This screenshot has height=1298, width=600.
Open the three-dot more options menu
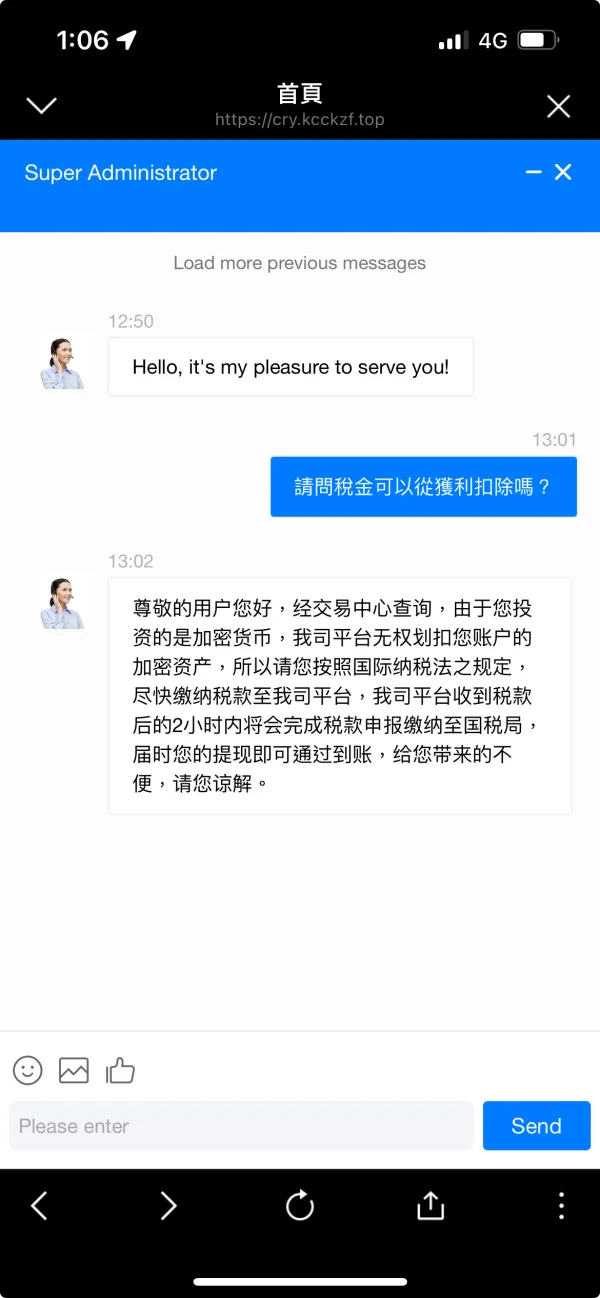[561, 1206]
